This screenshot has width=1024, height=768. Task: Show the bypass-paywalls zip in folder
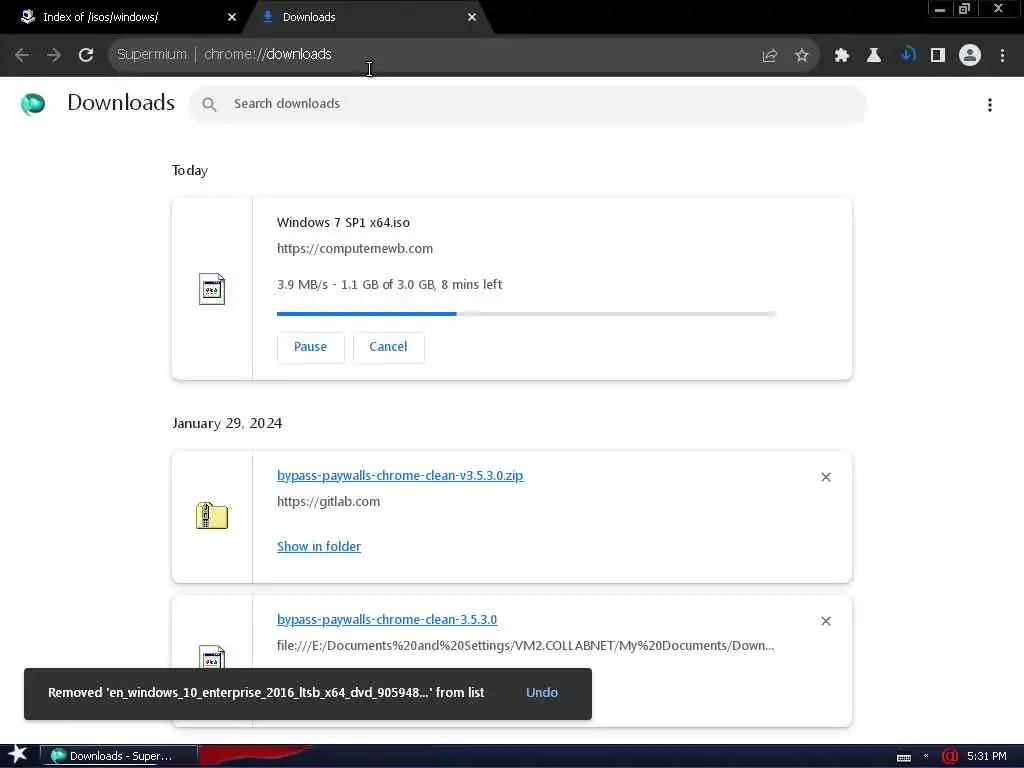click(x=319, y=547)
